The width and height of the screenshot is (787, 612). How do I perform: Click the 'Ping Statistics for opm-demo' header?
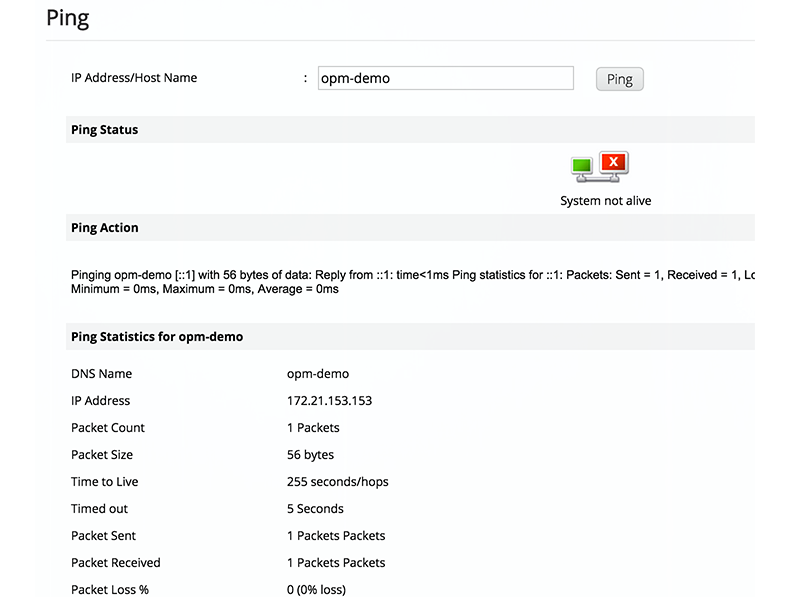pos(157,337)
